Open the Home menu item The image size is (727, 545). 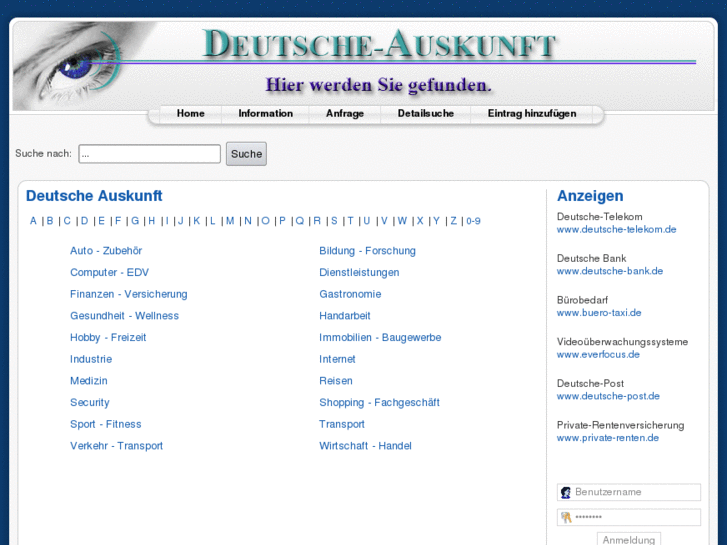(191, 114)
